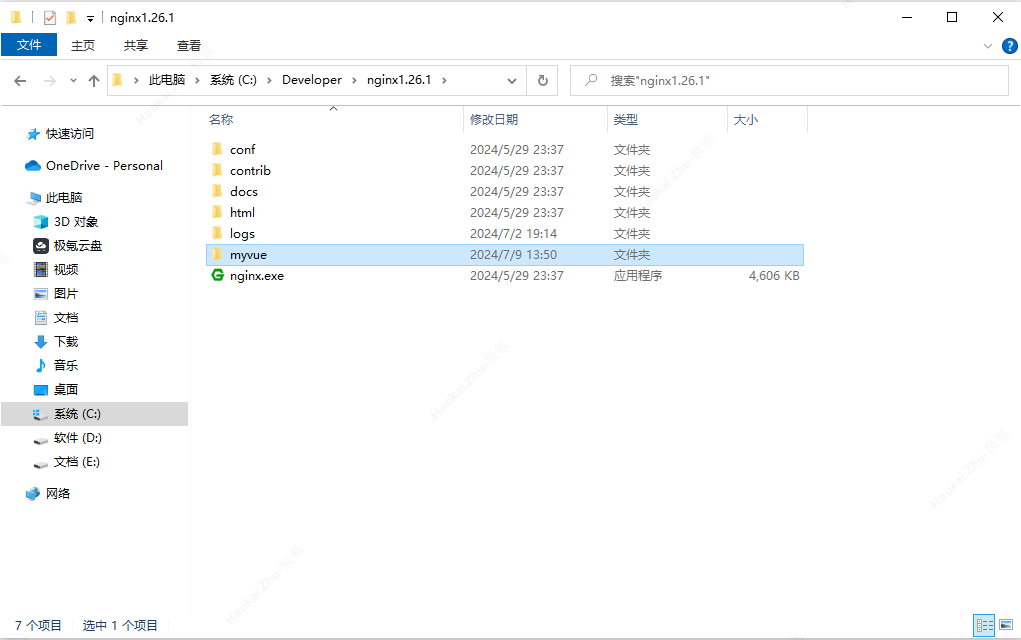Switch to details view in status bar

983,624
